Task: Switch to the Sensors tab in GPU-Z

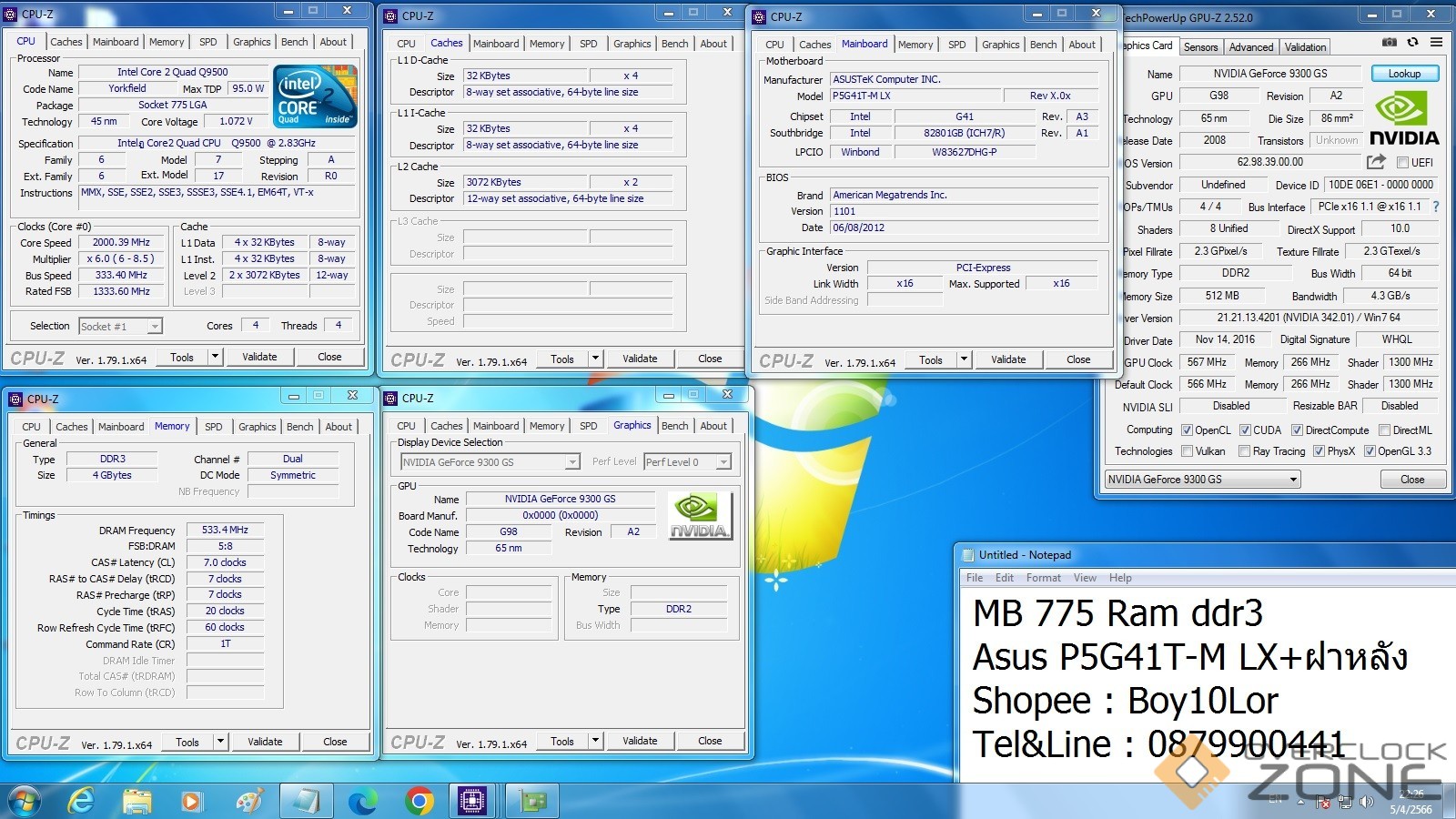Action: coord(1200,47)
